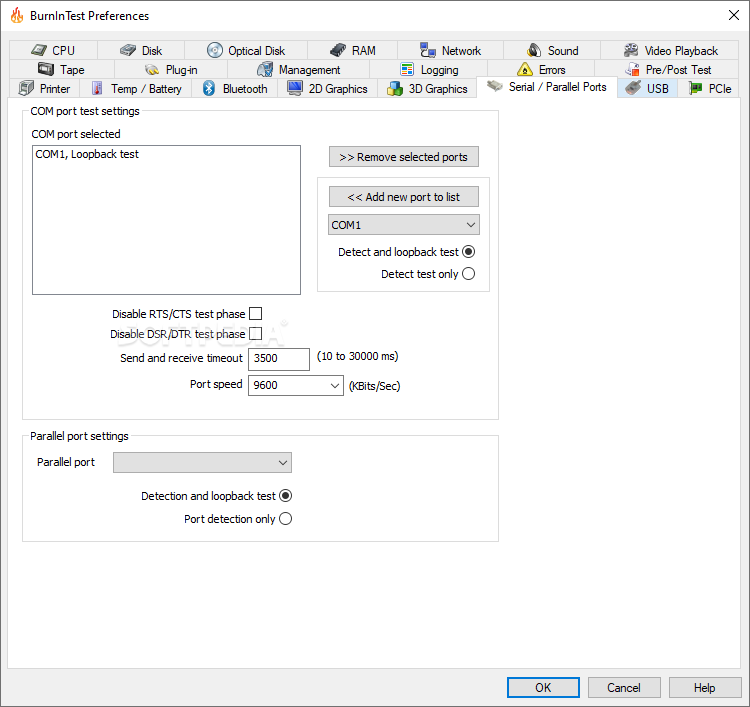This screenshot has height=707, width=750.
Task: Click the Pre/Post Test icon
Action: (x=632, y=69)
